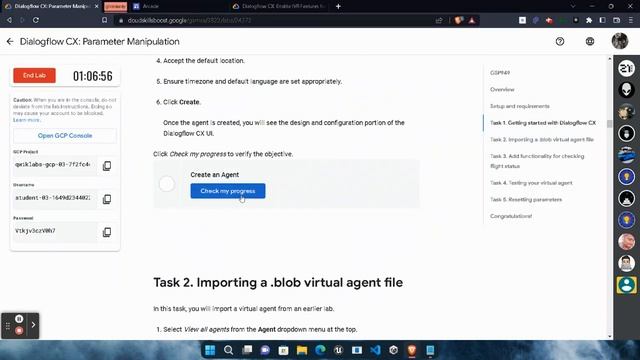Open Unreal Engine icon in taskbar
This screenshot has height=360, width=640.
tap(338, 350)
